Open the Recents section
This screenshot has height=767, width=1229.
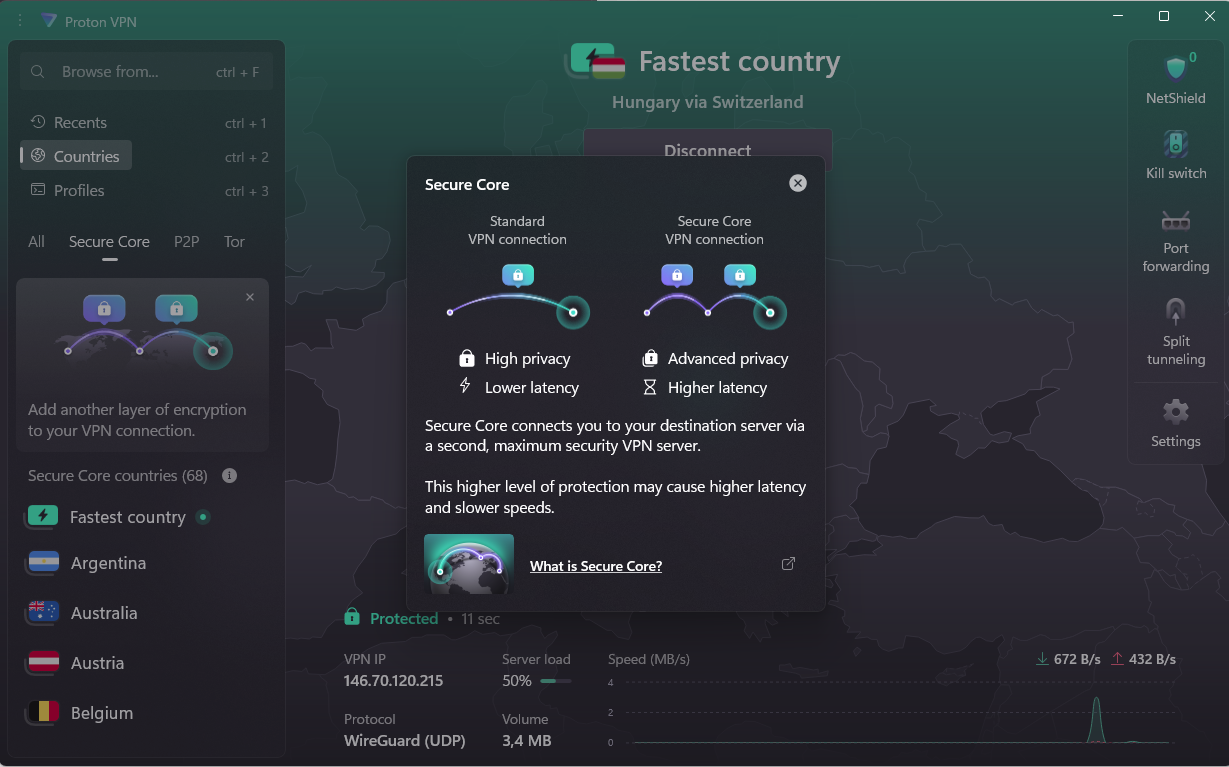[x=146, y=122]
